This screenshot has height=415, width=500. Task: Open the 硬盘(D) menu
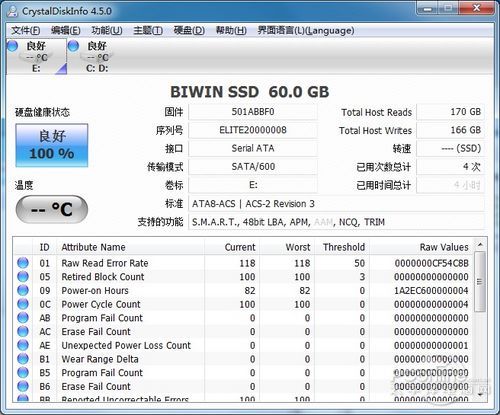[x=189, y=31]
